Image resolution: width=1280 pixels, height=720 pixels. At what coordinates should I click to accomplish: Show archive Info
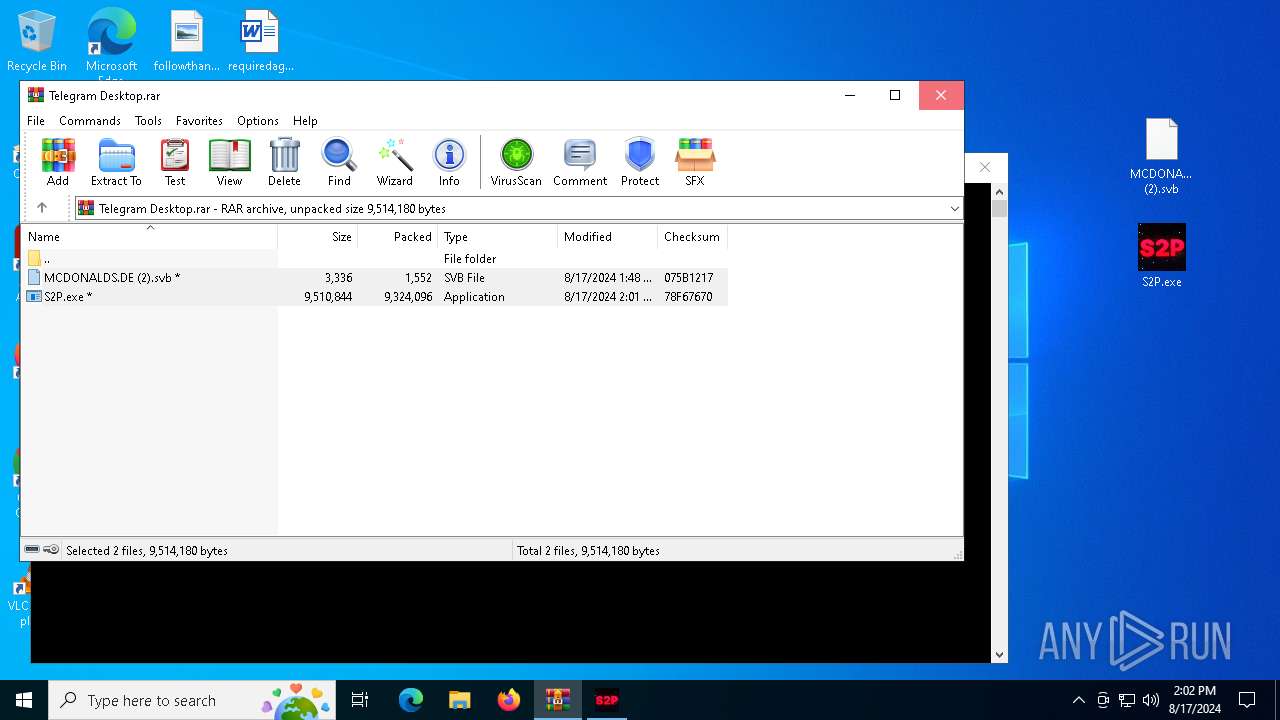pyautogui.click(x=449, y=162)
